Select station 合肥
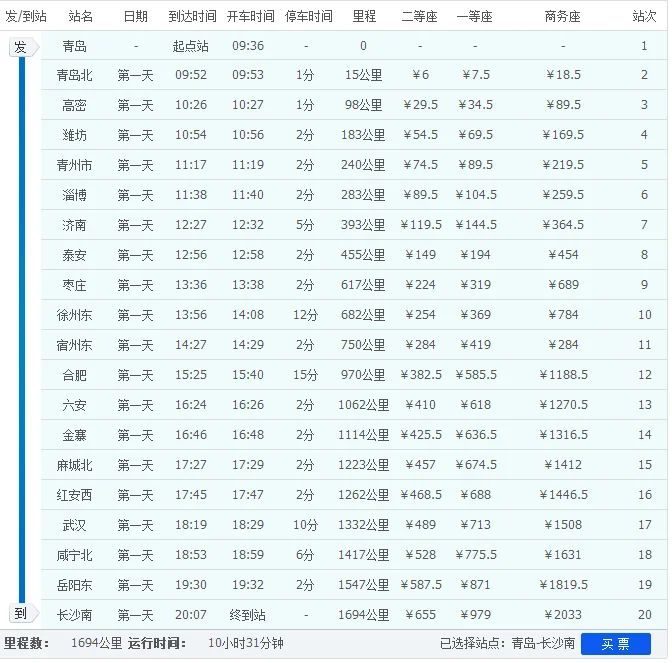The height and width of the screenshot is (663, 672). (x=75, y=375)
